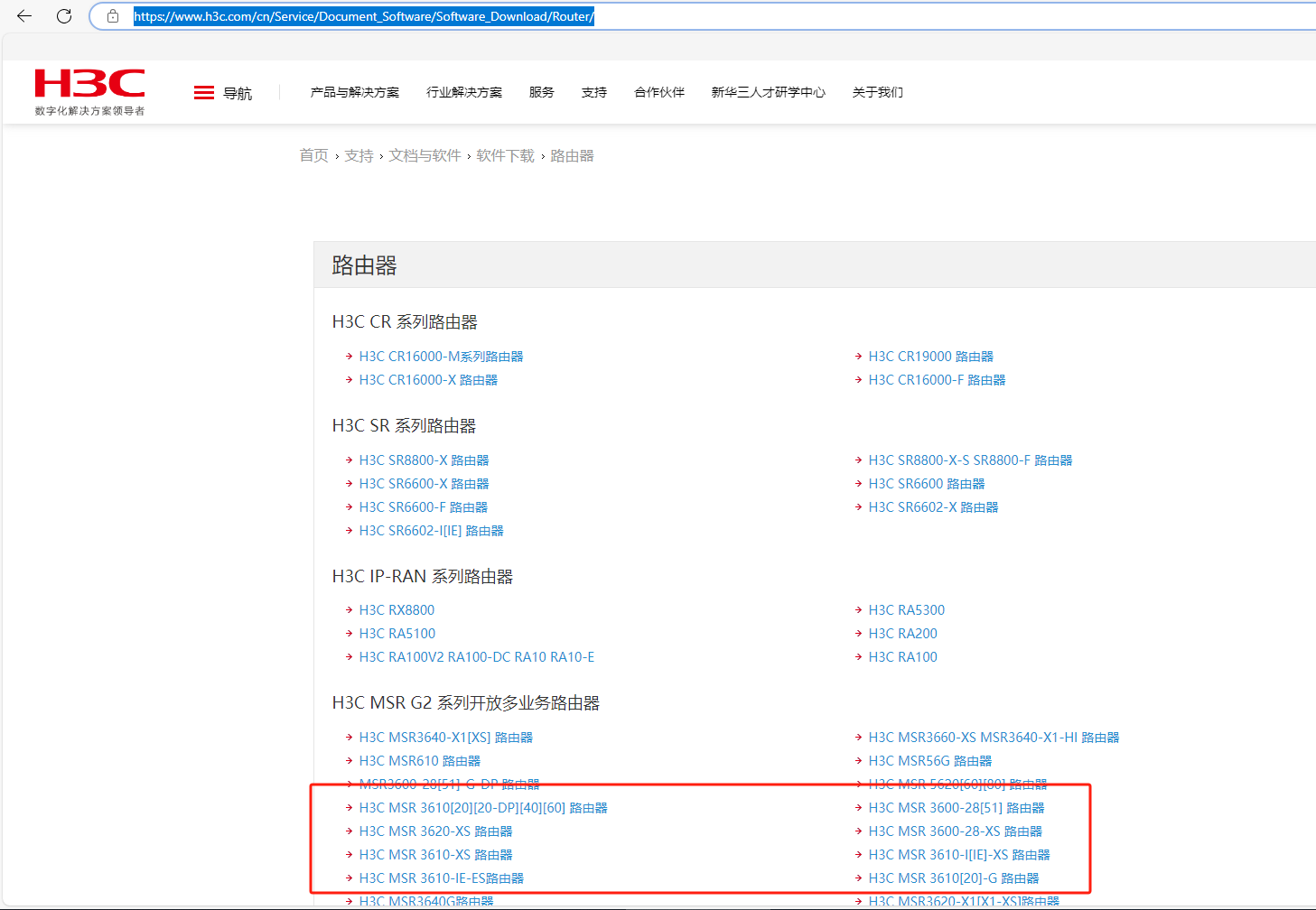Open 合作伙伴 menu item
Image resolution: width=1316 pixels, height=910 pixels.
tap(659, 92)
